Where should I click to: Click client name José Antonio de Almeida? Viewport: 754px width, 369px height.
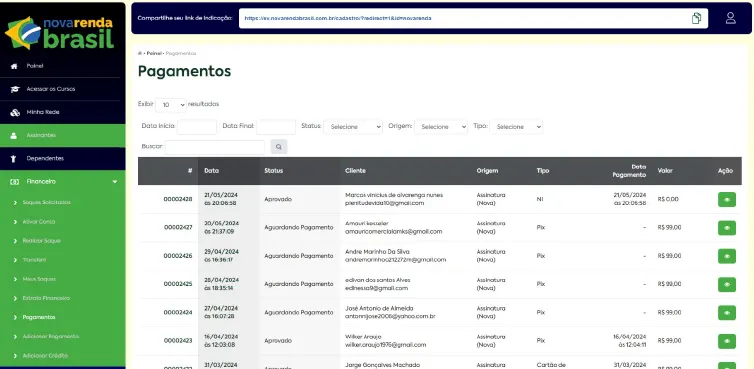(x=379, y=308)
